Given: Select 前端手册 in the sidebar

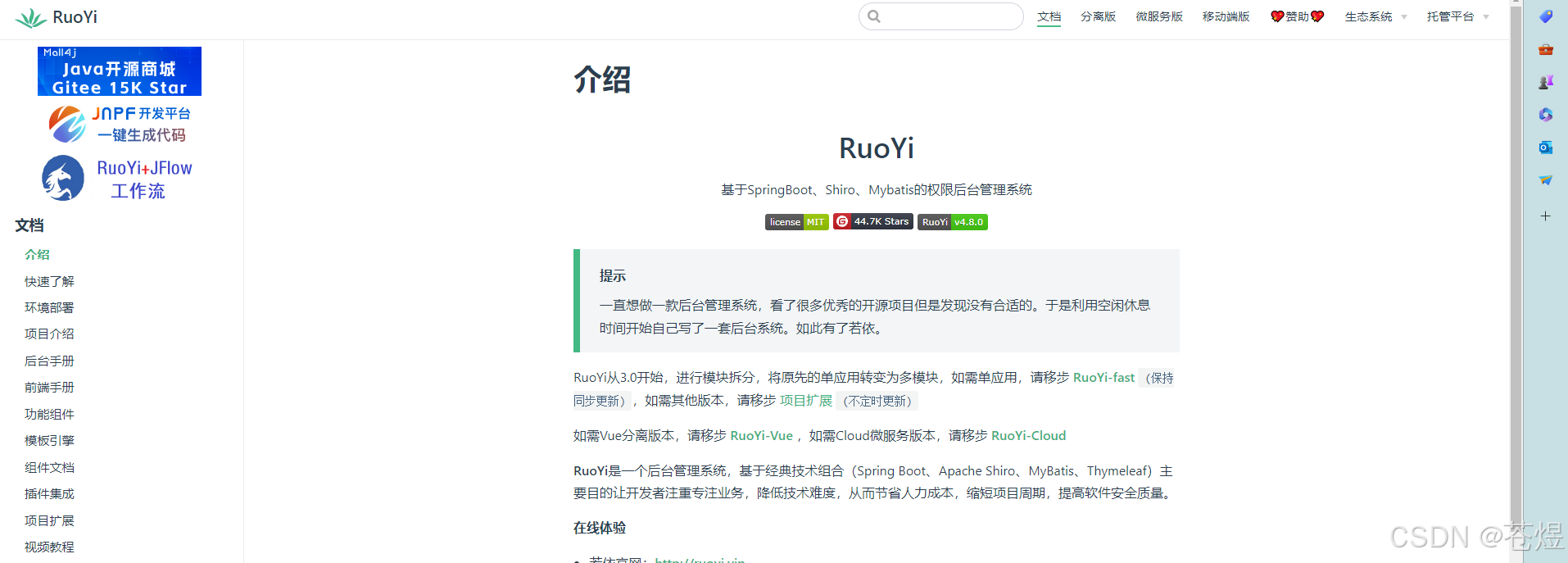Looking at the screenshot, I should tap(49, 387).
